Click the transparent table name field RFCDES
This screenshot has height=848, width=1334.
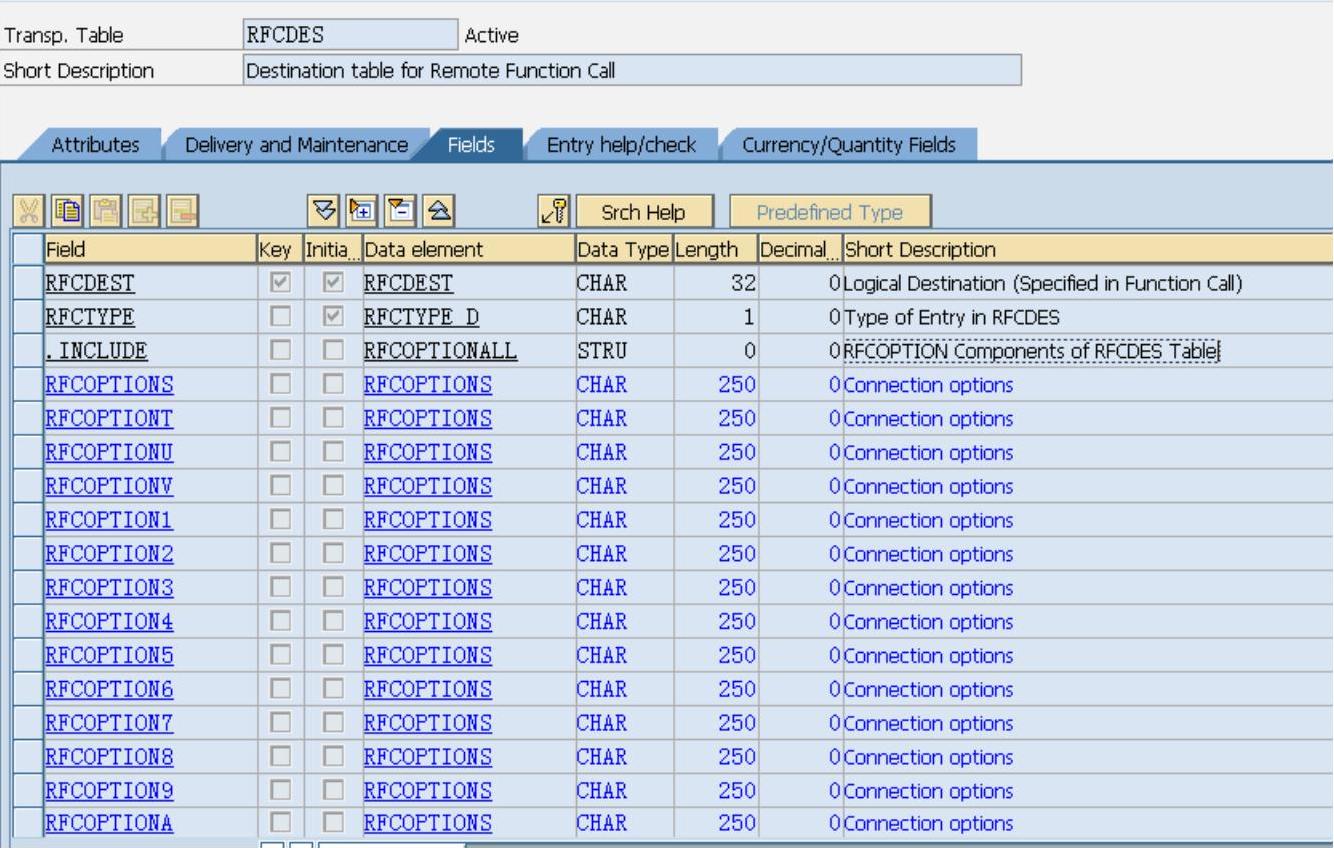pyautogui.click(x=350, y=35)
